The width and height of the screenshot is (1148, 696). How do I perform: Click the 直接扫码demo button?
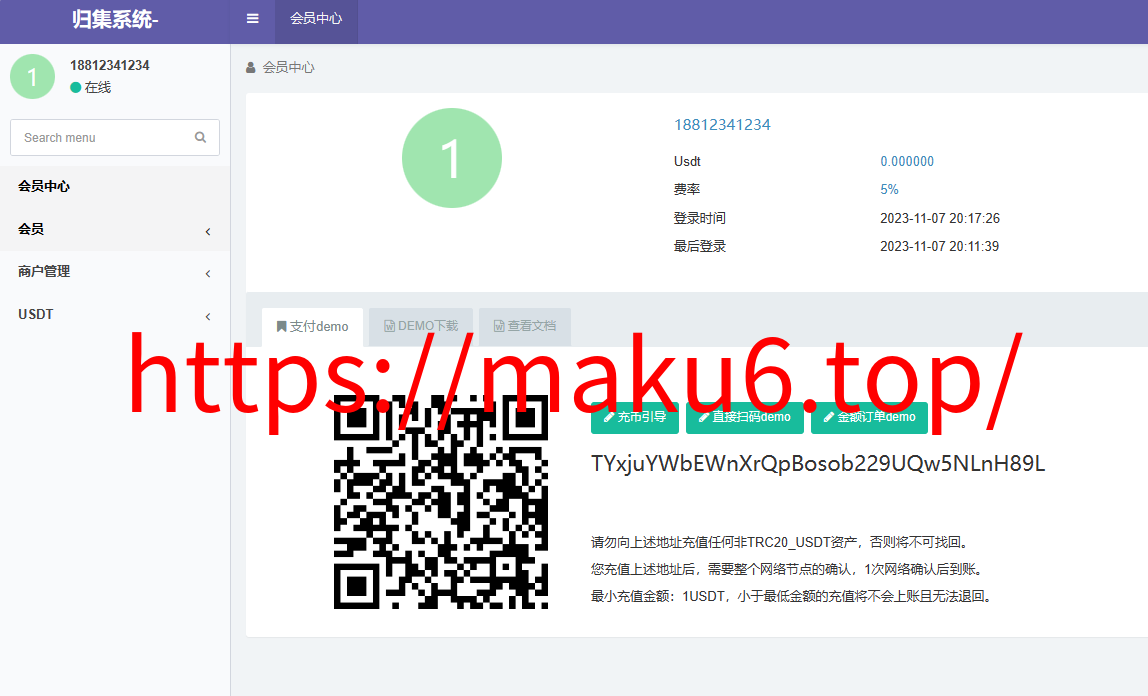click(x=745, y=417)
